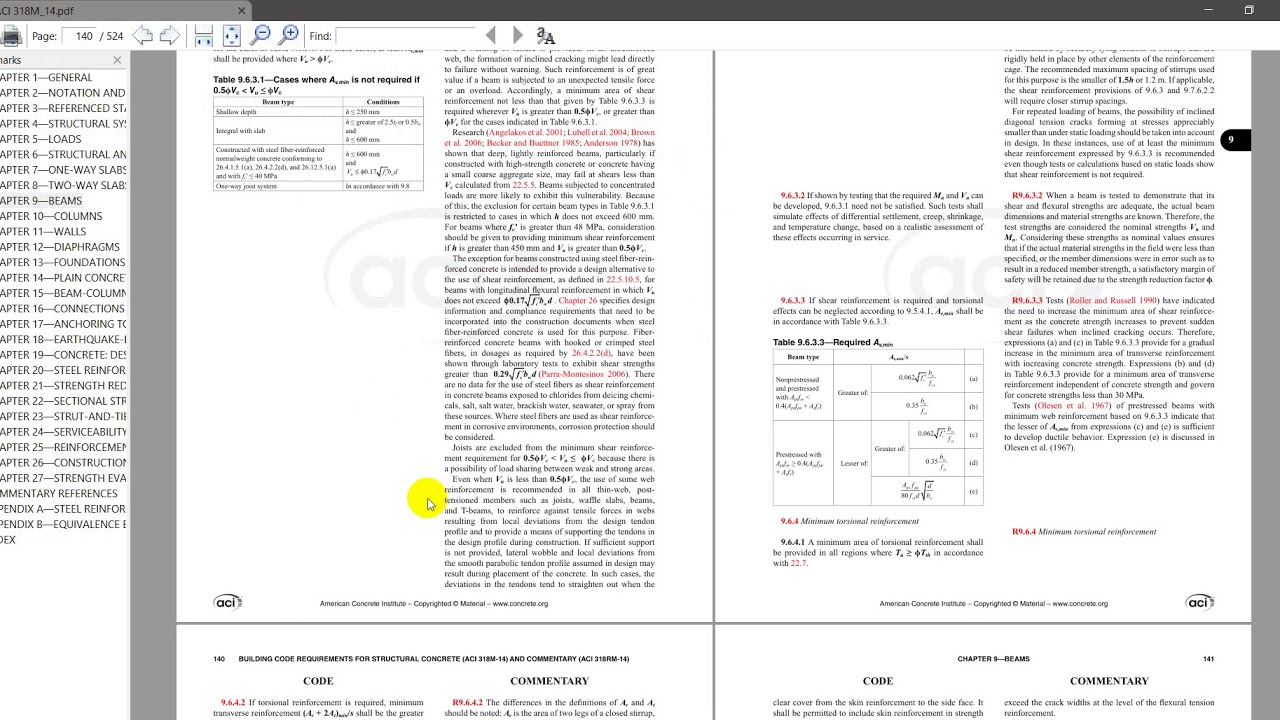The width and height of the screenshot is (1280, 720).
Task: Follow the red 26.4.2.2(d) link
Action: click(590, 353)
